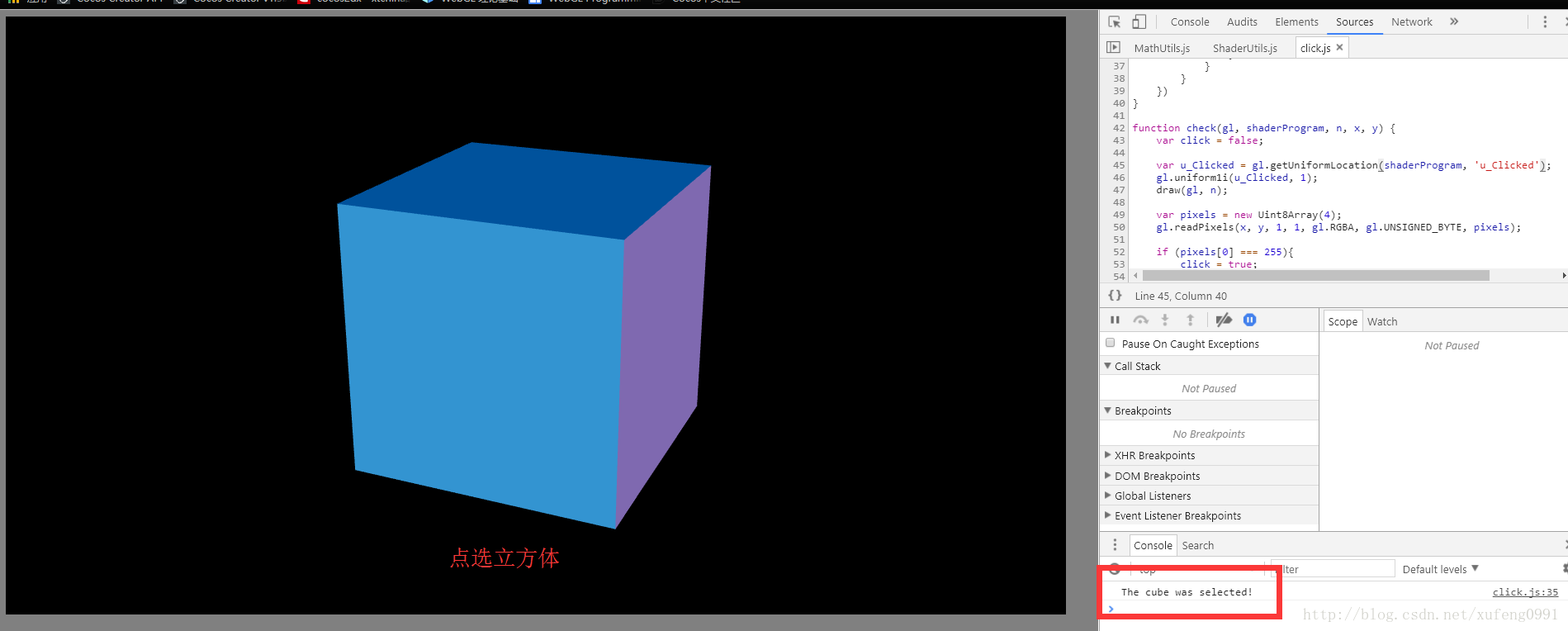Image resolution: width=1568 pixels, height=631 pixels.
Task: Click line number 49 in the gutter
Action: pyautogui.click(x=1119, y=215)
